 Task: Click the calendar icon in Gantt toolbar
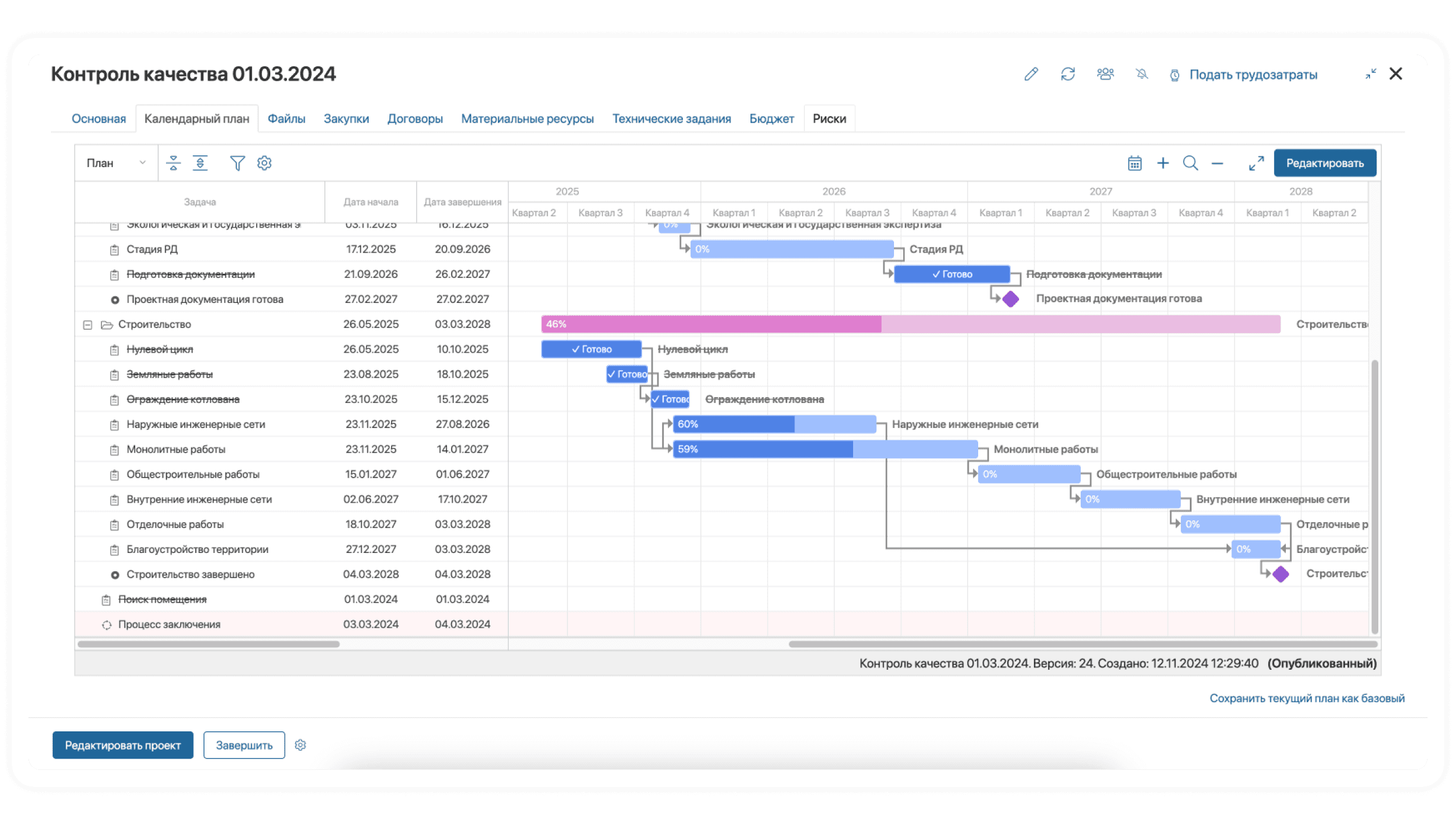point(1135,163)
